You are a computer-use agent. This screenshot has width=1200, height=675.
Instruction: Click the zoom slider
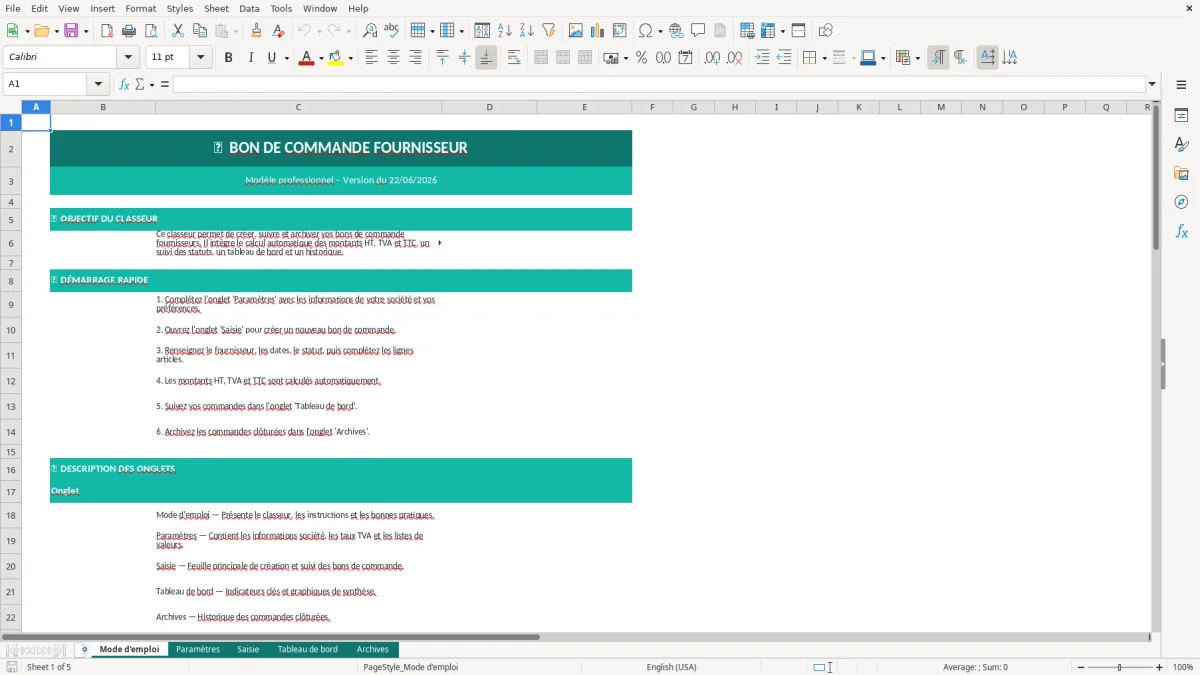[x=1118, y=667]
